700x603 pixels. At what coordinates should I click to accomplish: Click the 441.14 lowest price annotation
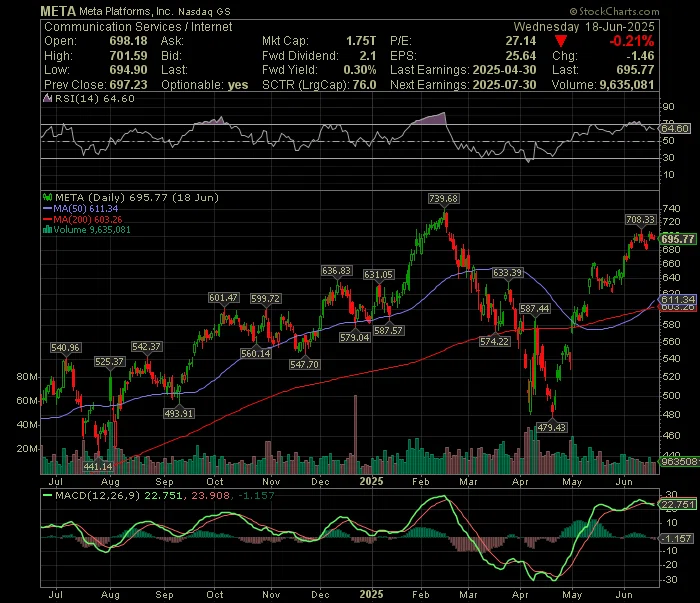tap(98, 467)
